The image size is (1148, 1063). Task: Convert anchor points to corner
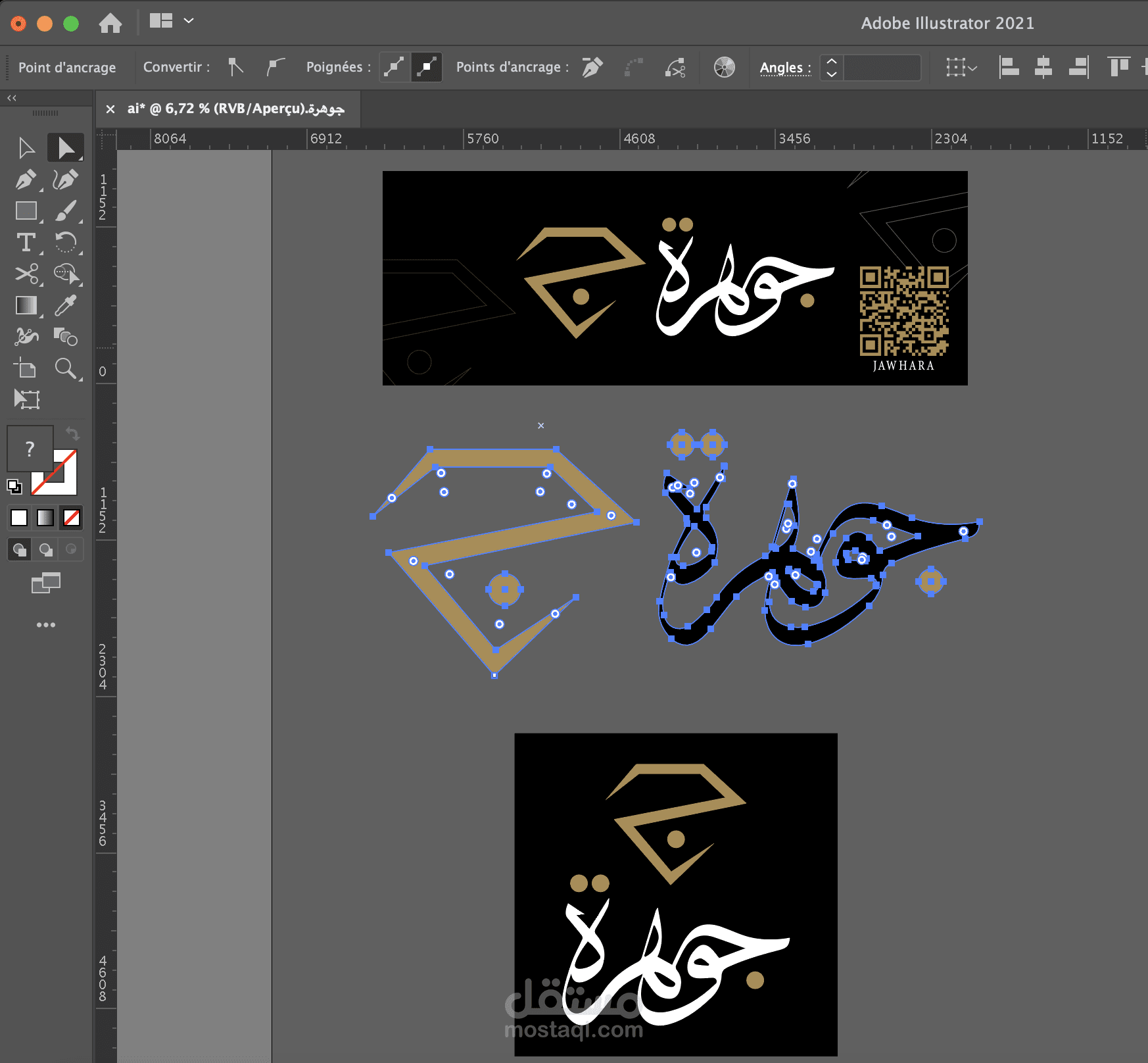click(x=236, y=67)
